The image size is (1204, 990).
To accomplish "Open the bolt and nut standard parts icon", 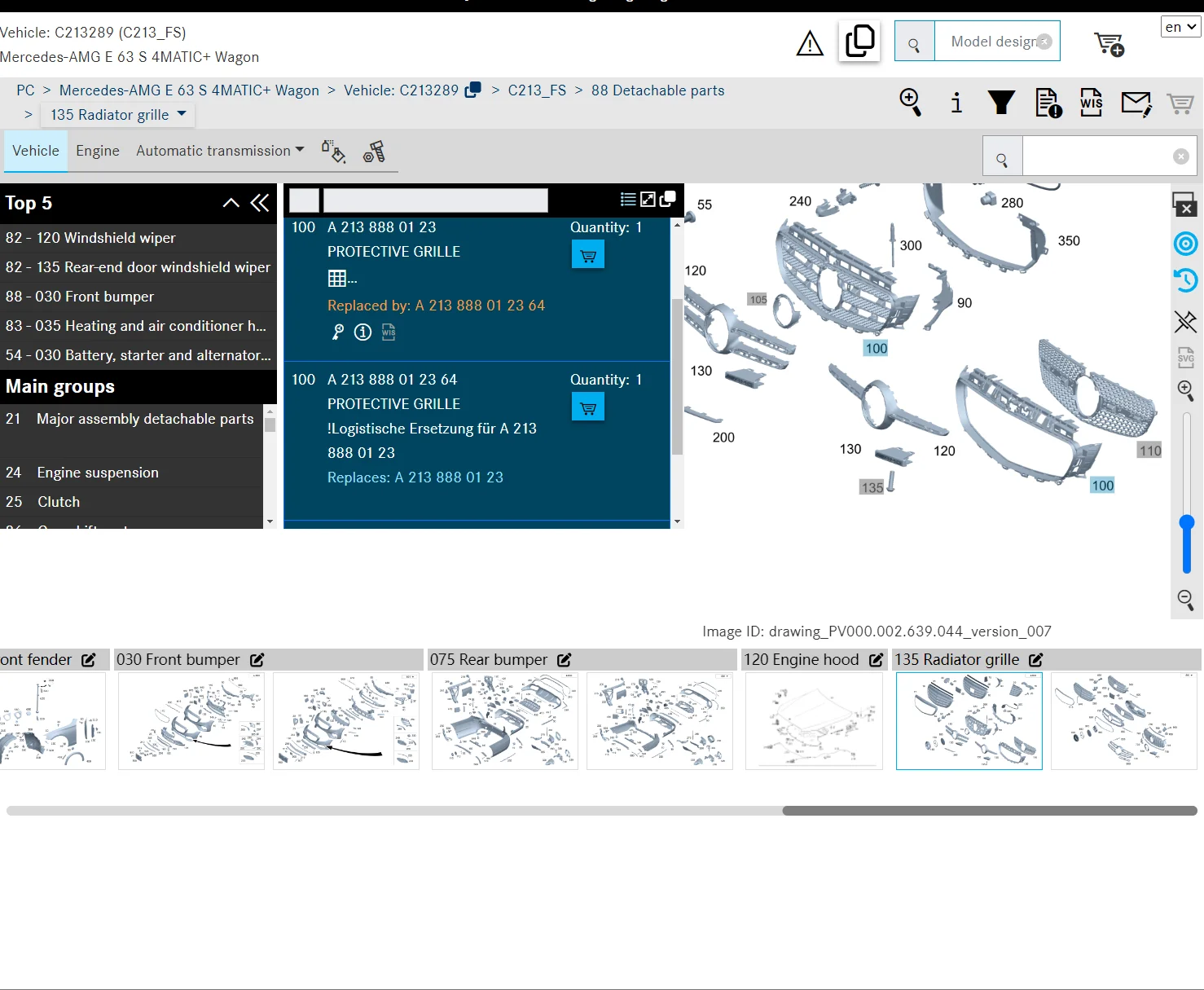I will tap(374, 152).
